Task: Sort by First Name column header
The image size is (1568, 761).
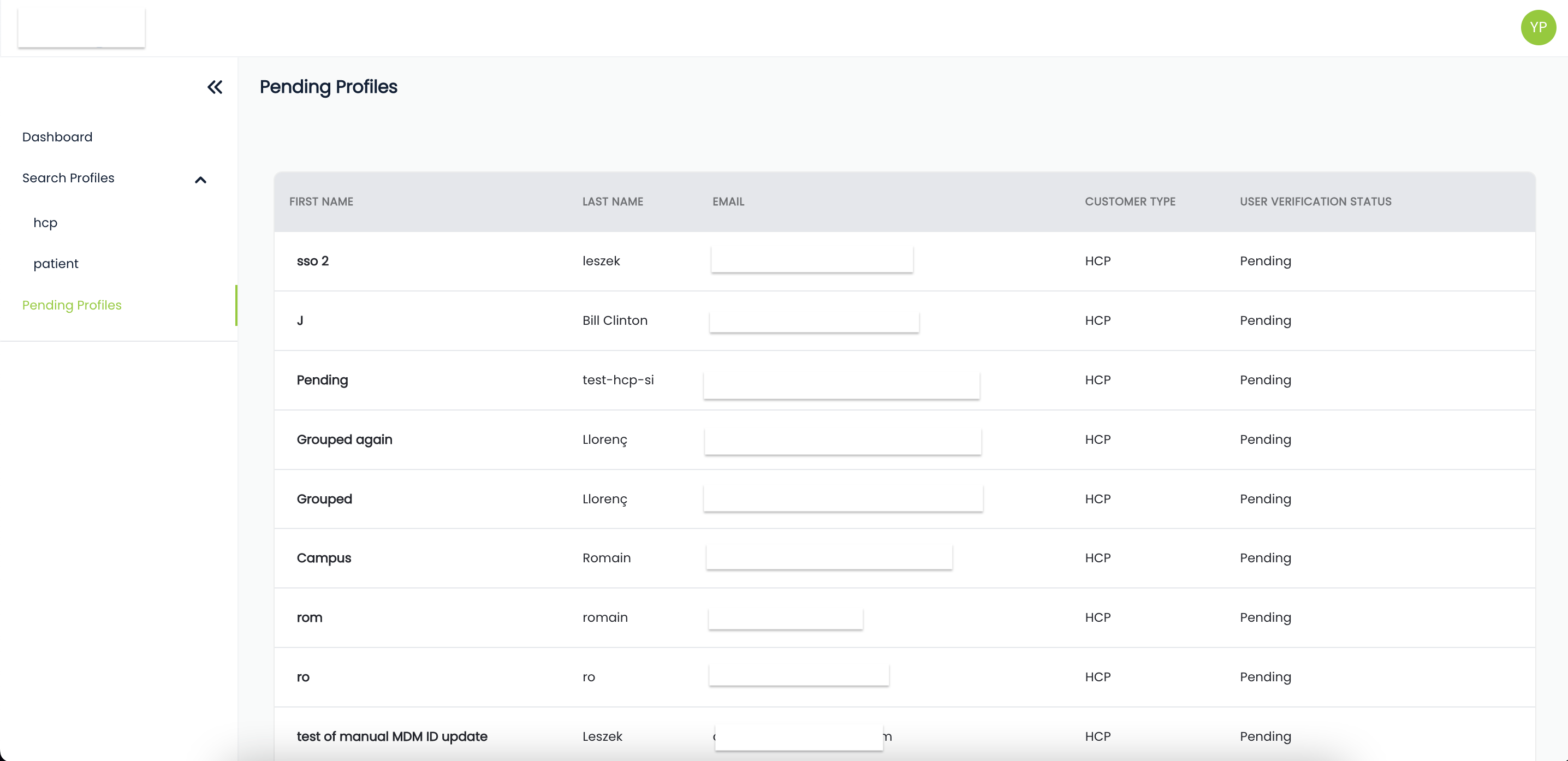Action: coord(321,201)
